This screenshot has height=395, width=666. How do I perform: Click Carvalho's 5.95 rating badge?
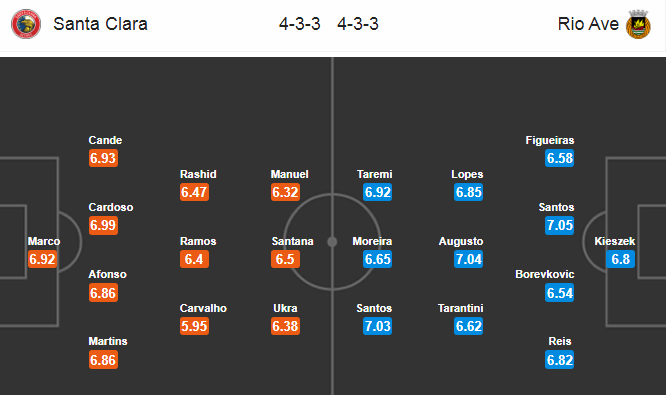pos(194,326)
